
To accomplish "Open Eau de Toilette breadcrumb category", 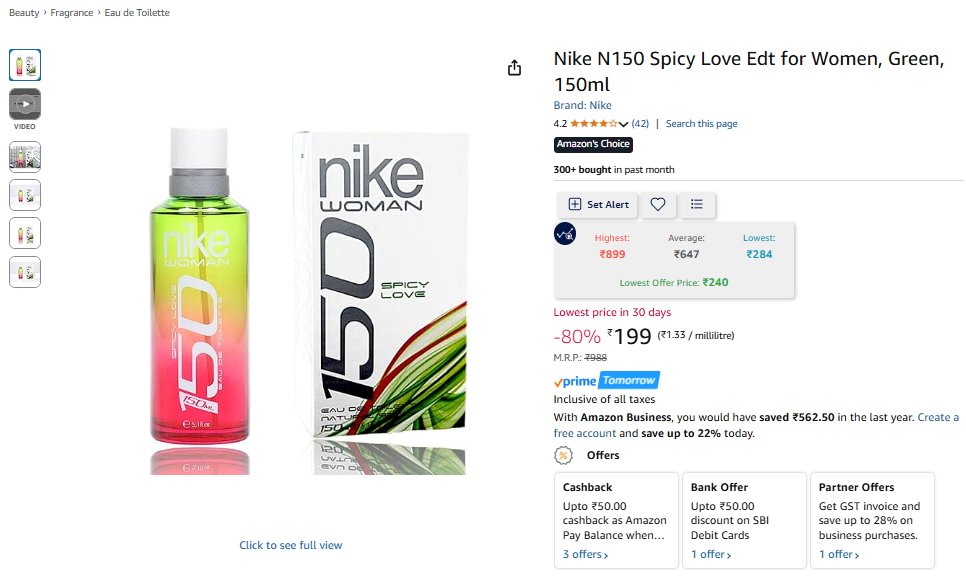I will [x=137, y=13].
